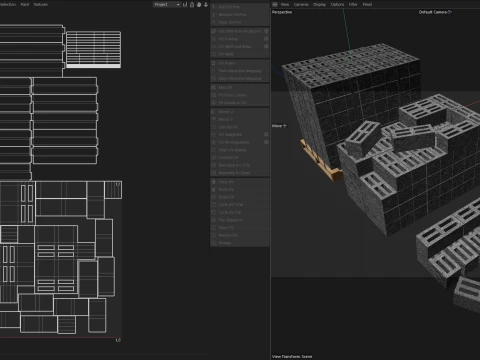The height and width of the screenshot is (360, 480).
Task: Click the hand pan icon in UV editor header
Action: (199, 4)
